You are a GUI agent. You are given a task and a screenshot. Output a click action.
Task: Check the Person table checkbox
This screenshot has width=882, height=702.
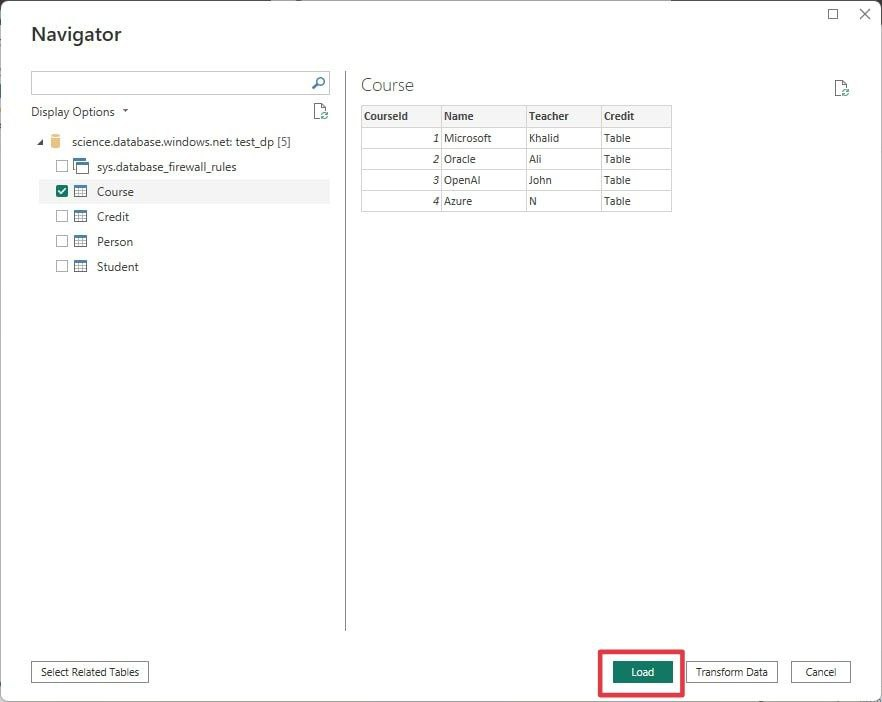click(x=62, y=241)
